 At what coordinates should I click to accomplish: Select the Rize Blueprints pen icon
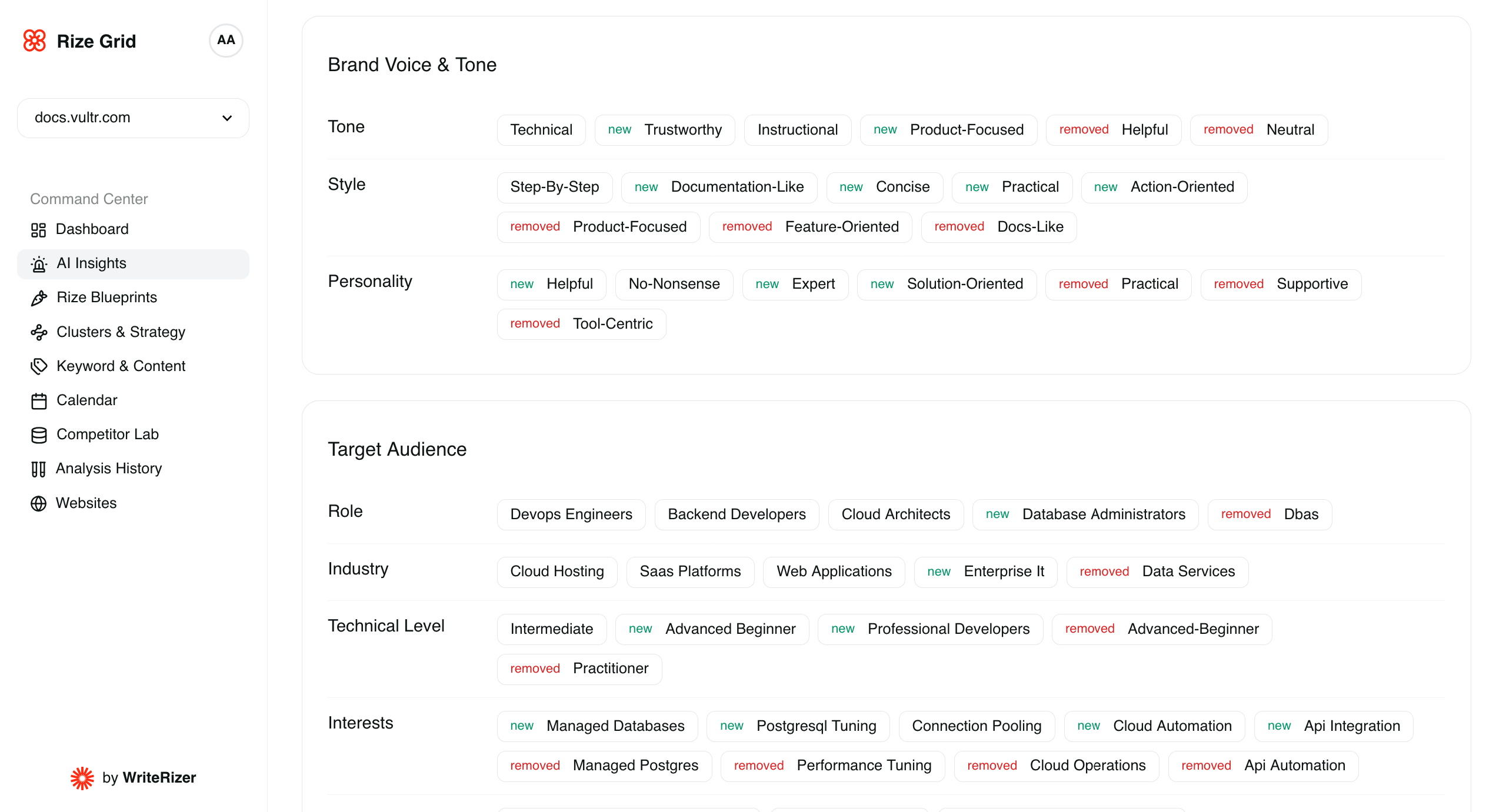coord(39,298)
